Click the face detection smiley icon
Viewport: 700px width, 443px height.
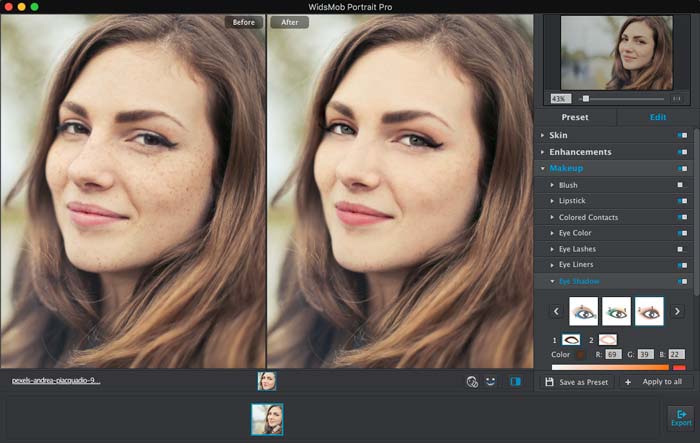[491, 381]
